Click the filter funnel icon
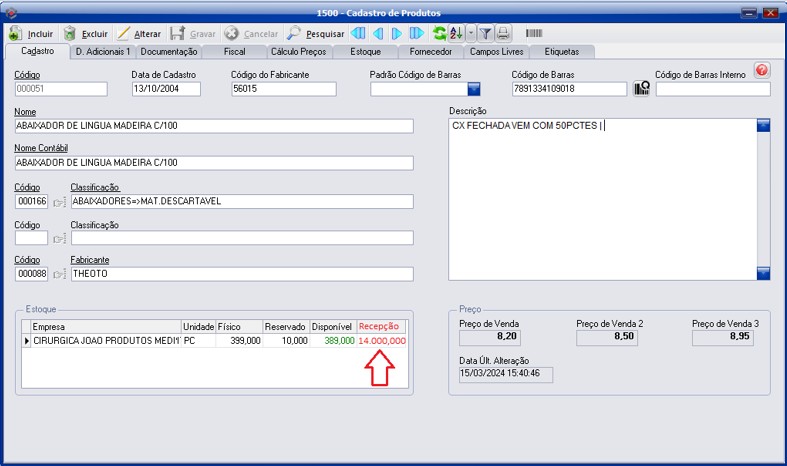 pos(485,34)
